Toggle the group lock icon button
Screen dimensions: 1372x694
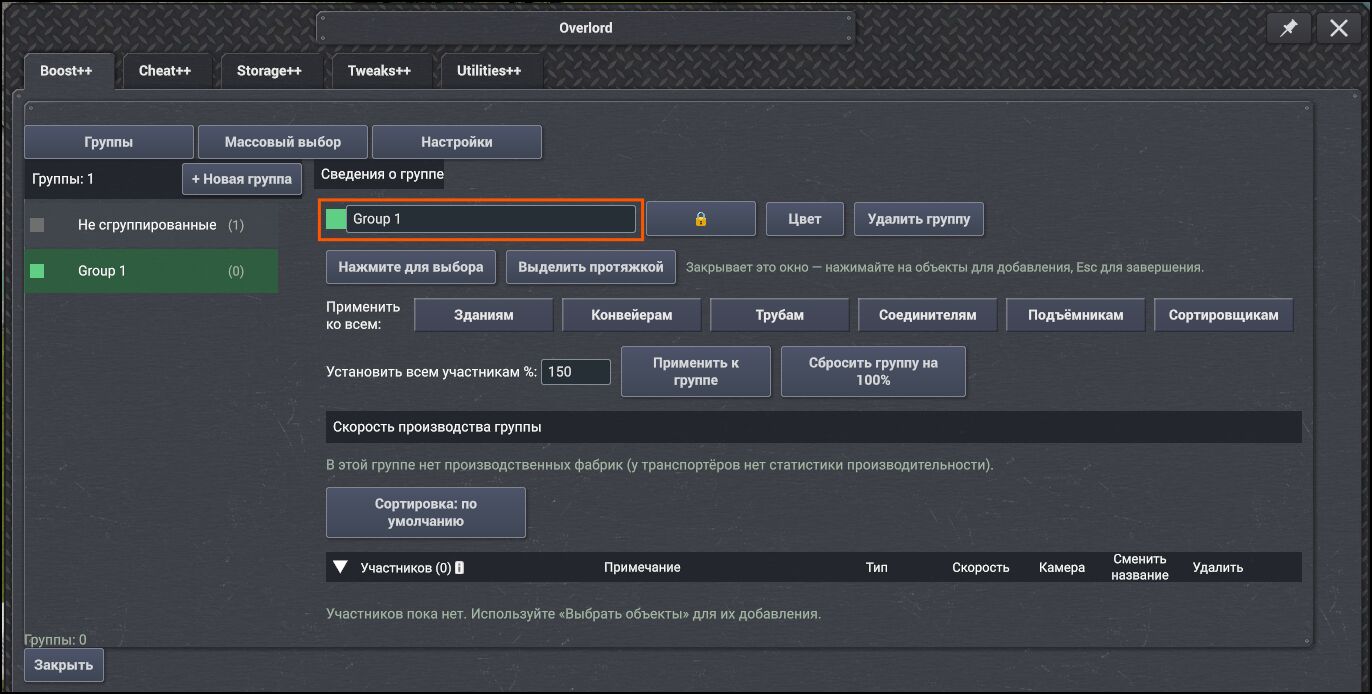pyautogui.click(x=701, y=219)
